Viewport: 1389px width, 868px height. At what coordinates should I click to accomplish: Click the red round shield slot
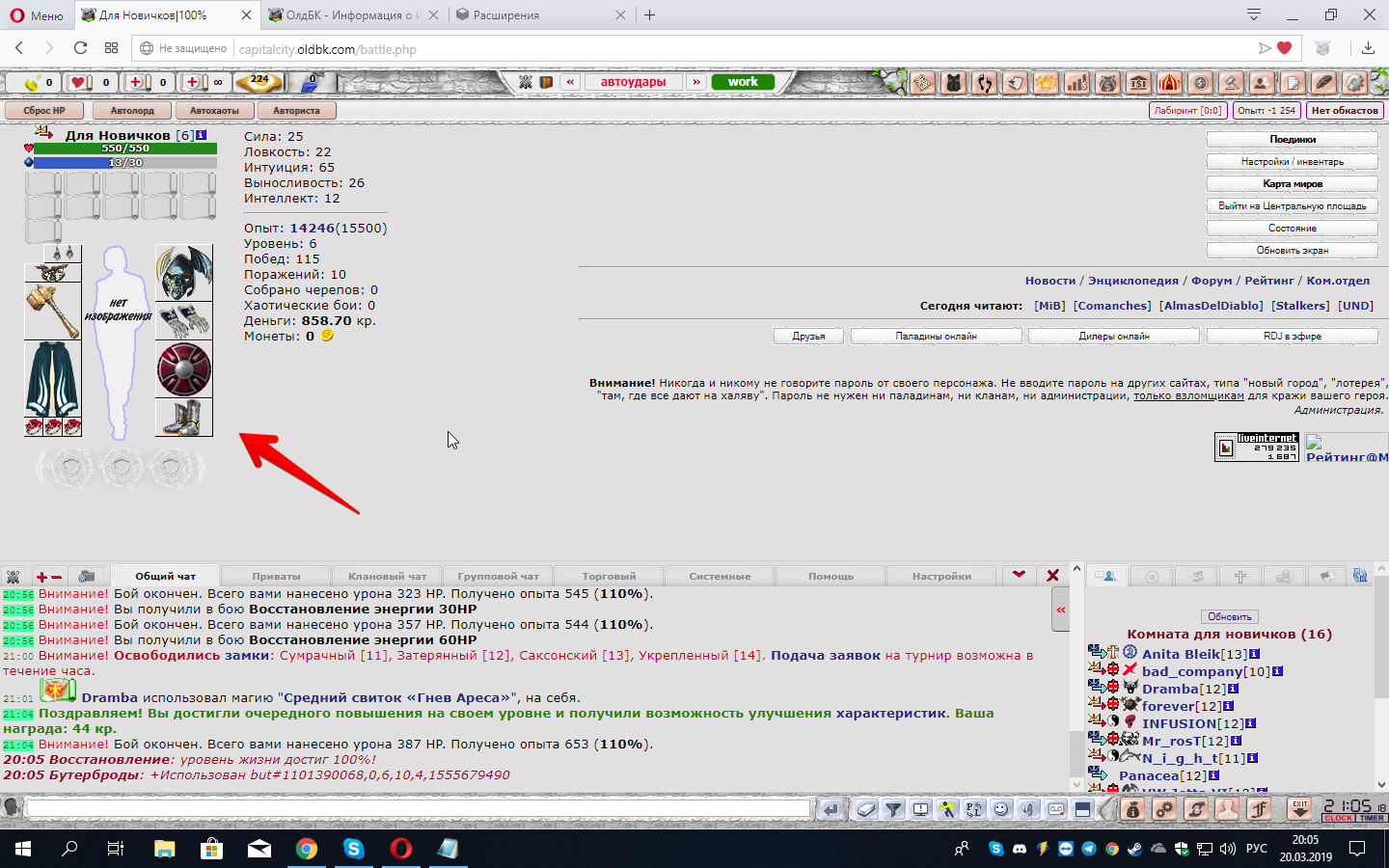tap(183, 369)
